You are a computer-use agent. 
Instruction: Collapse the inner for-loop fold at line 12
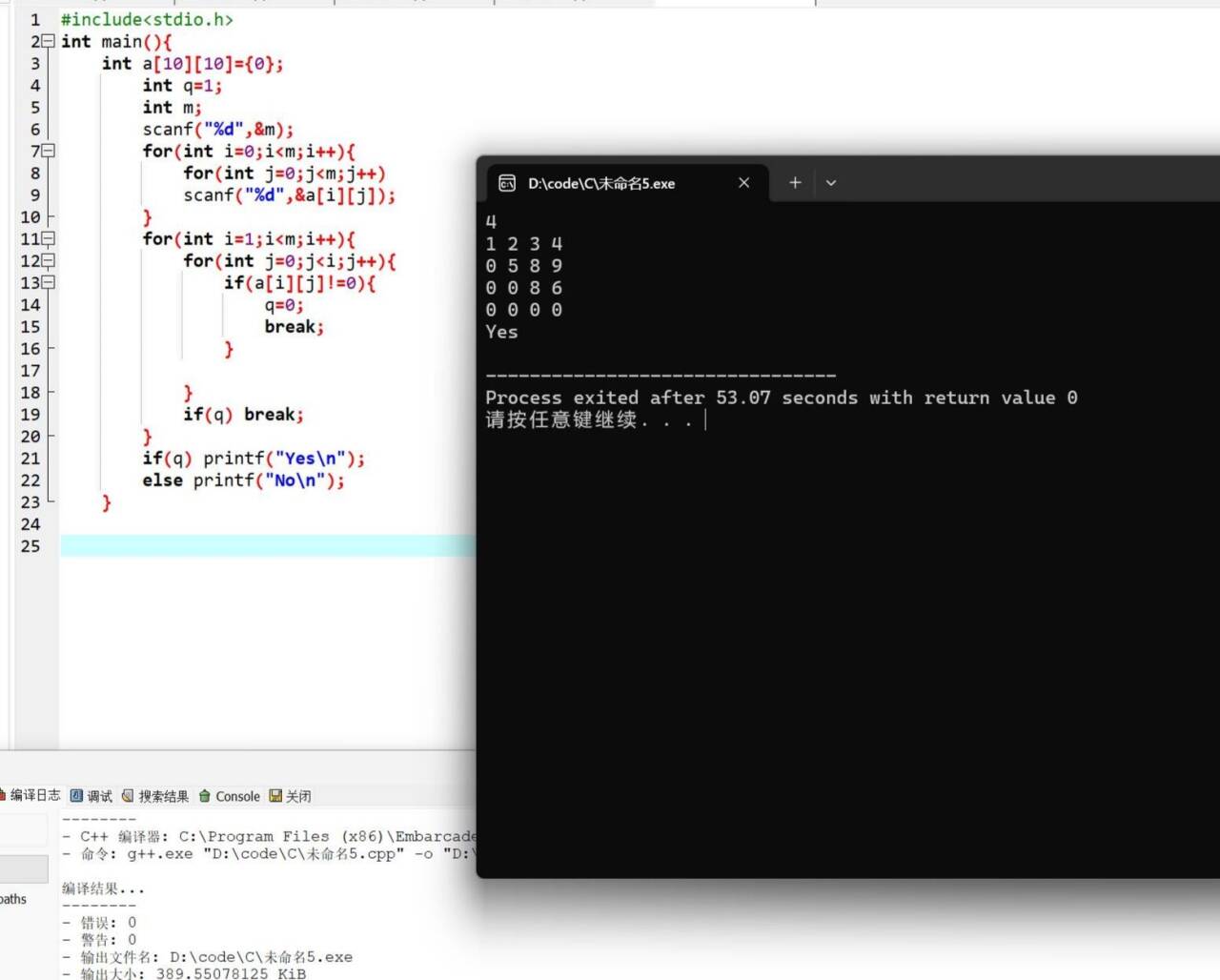point(47,260)
